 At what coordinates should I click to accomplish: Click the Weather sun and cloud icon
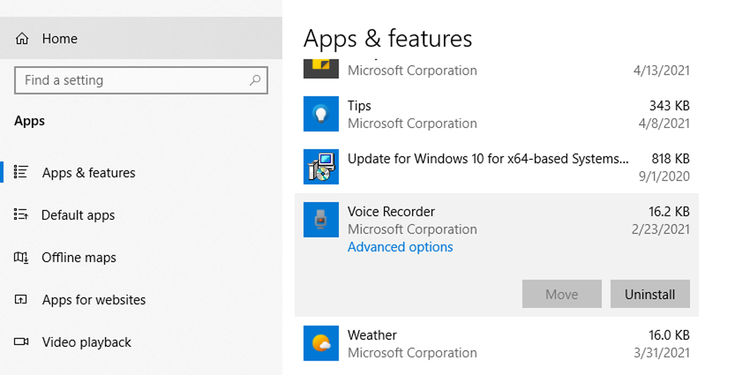tap(321, 343)
